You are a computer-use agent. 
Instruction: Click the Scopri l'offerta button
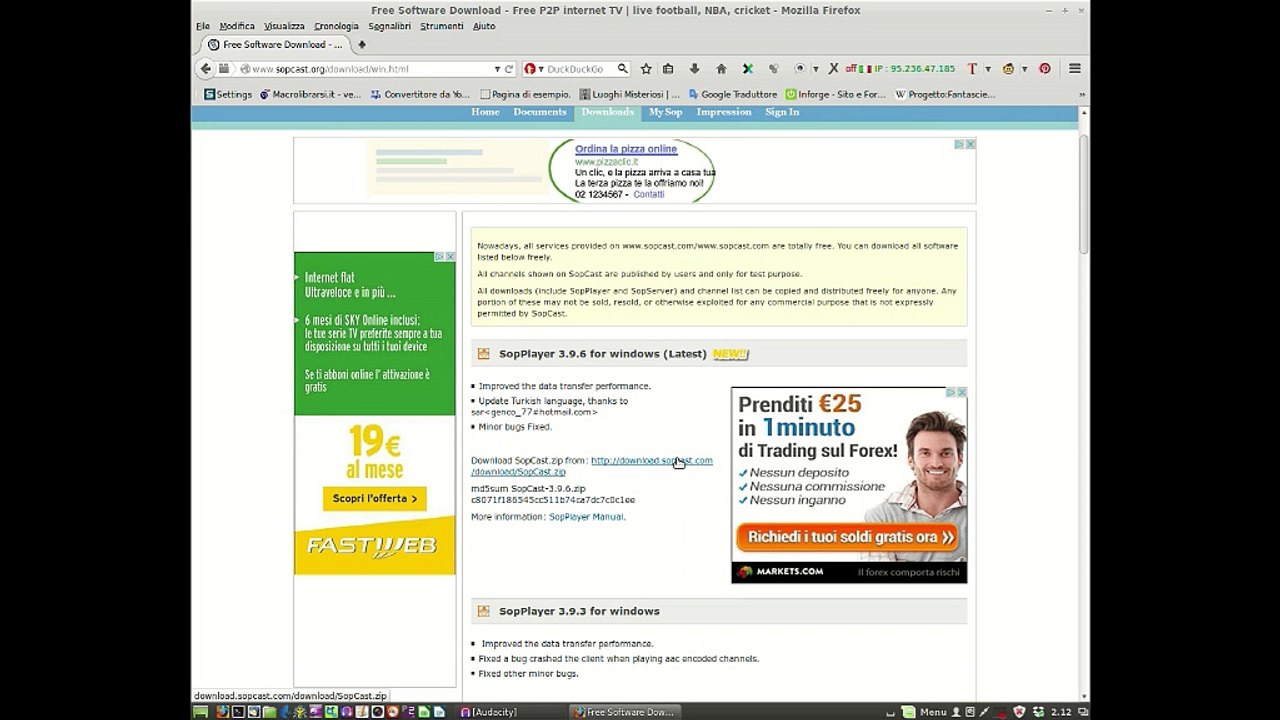click(x=375, y=498)
